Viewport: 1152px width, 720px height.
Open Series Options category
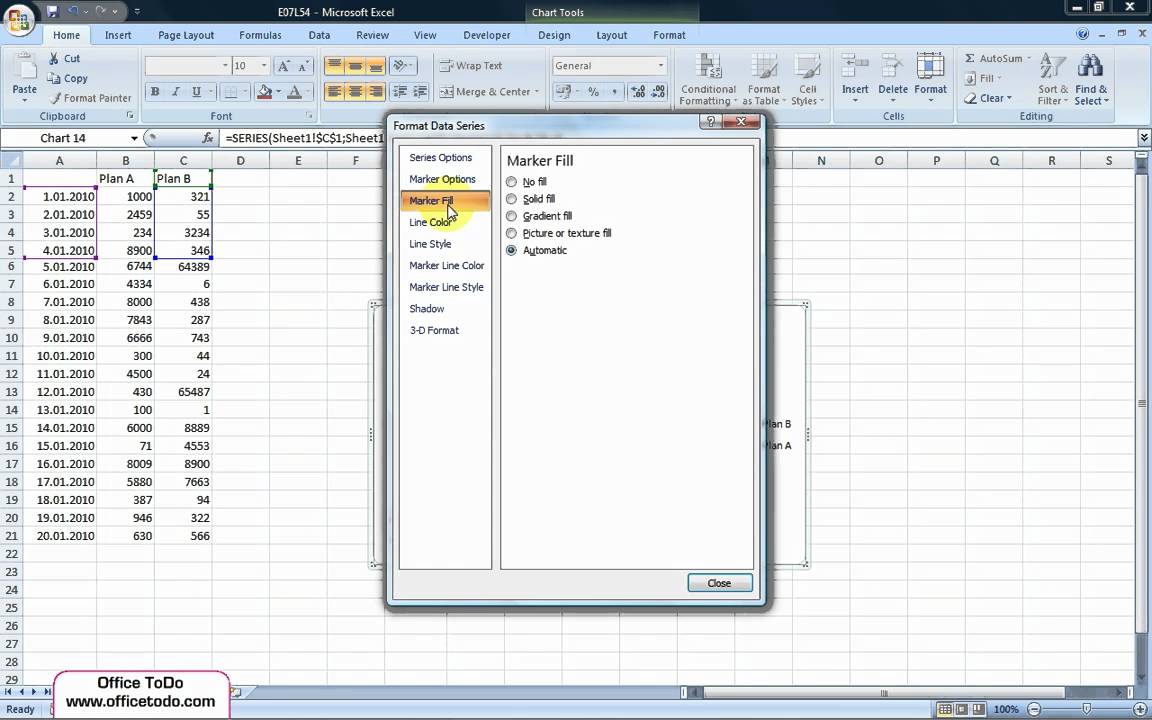(441, 157)
